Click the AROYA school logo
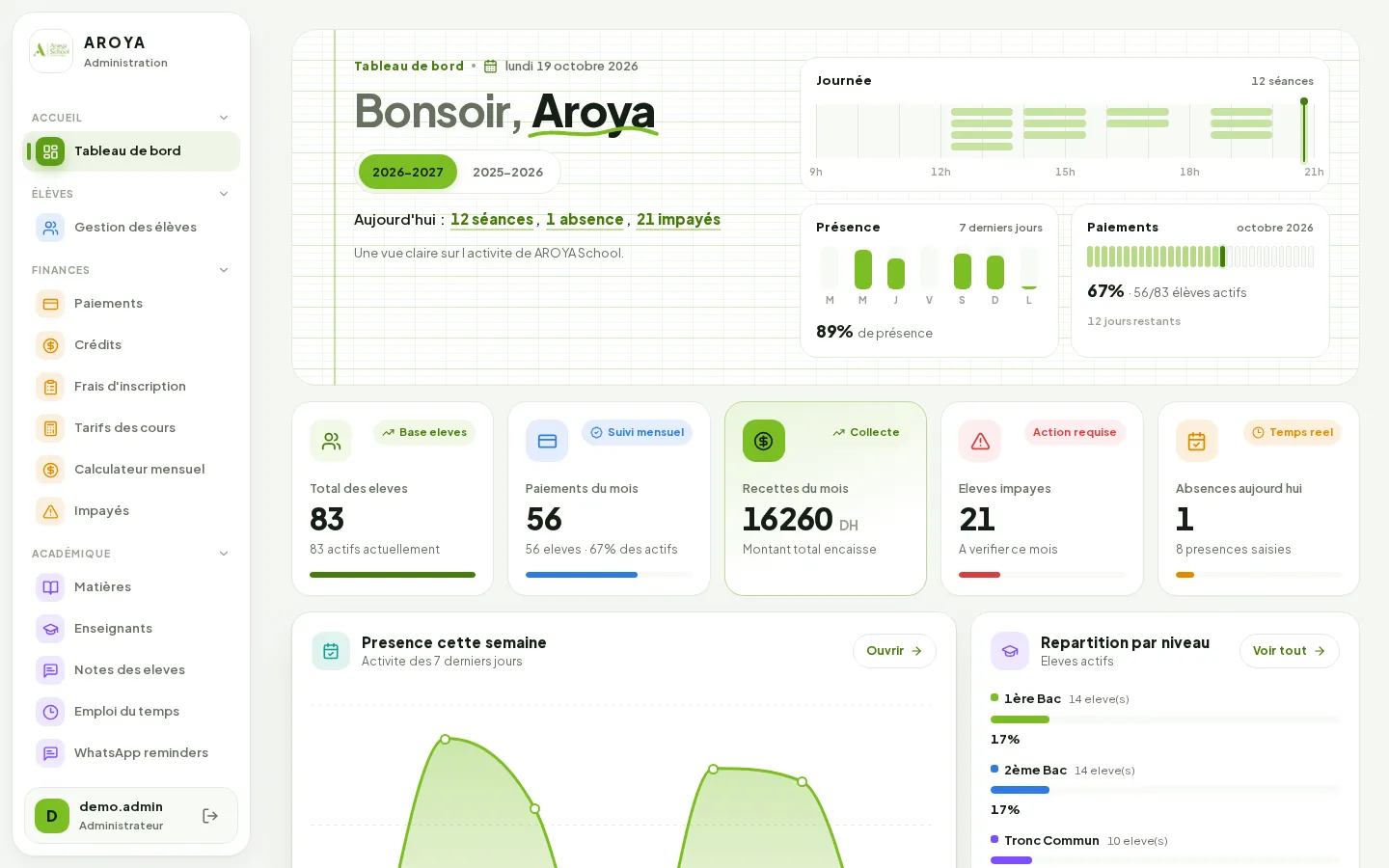This screenshot has width=1389, height=868. point(51,51)
